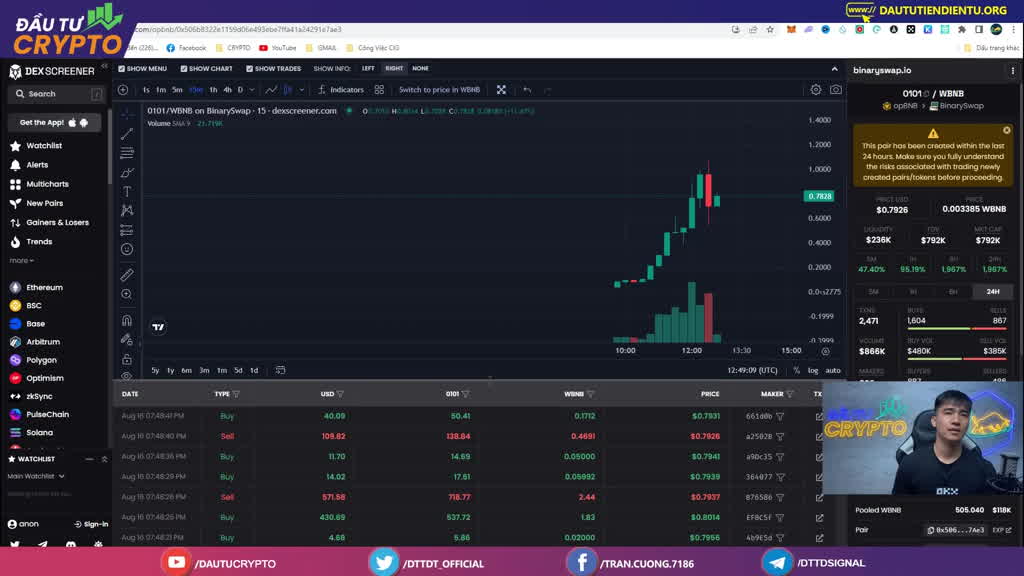The height and width of the screenshot is (576, 1024).
Task: Open the Type column filter
Action: pyautogui.click(x=235, y=394)
